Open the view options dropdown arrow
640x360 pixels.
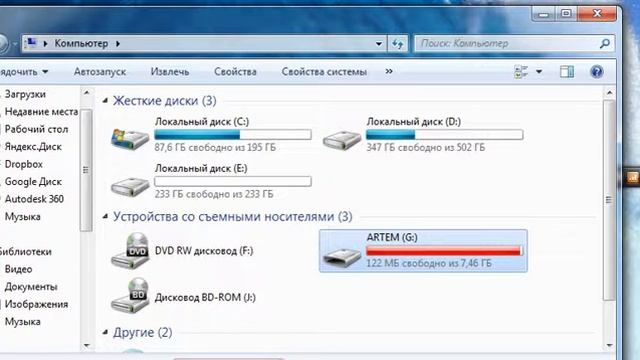[539, 72]
